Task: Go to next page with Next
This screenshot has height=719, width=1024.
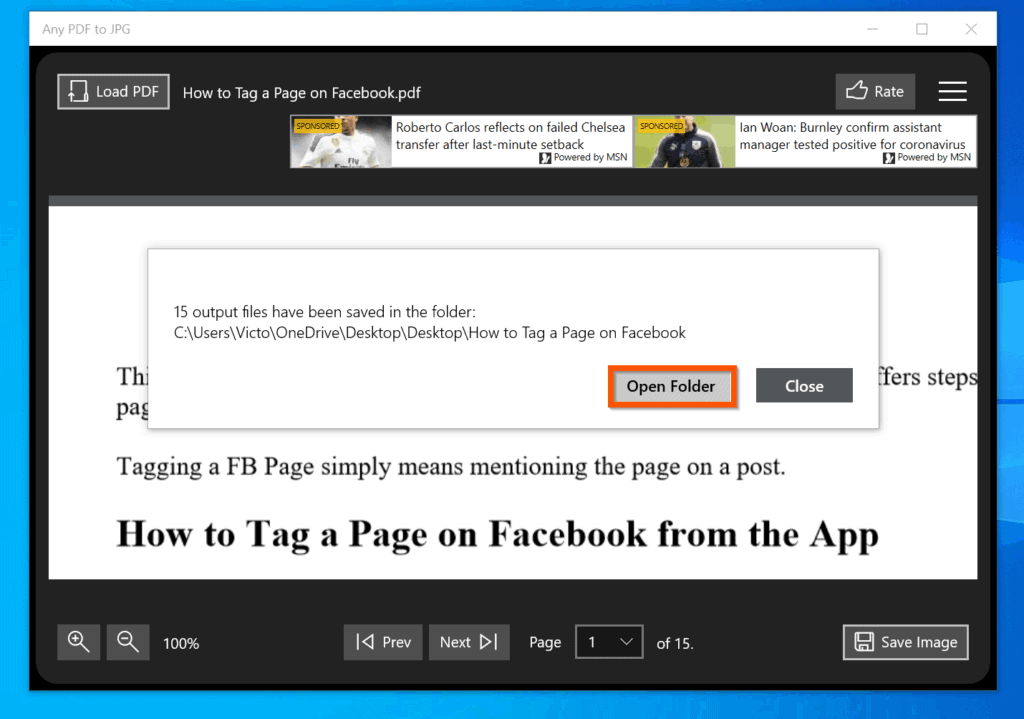Action: 469,642
